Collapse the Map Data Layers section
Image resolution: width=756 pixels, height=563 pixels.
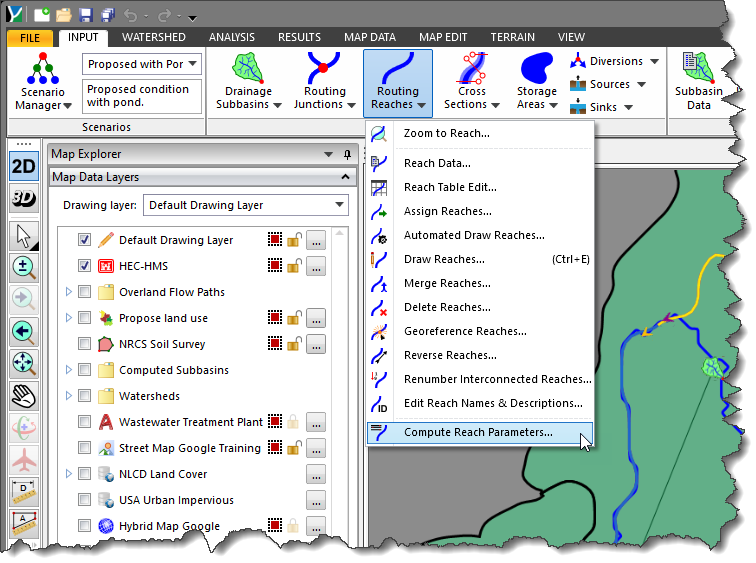(345, 177)
